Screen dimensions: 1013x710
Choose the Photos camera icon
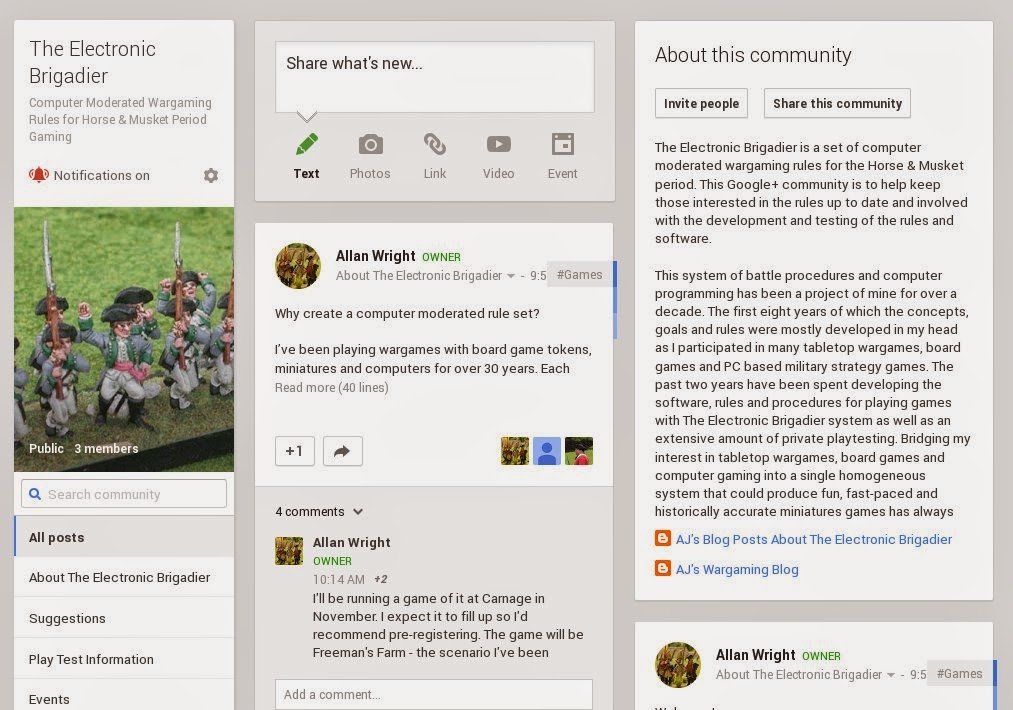coord(370,144)
